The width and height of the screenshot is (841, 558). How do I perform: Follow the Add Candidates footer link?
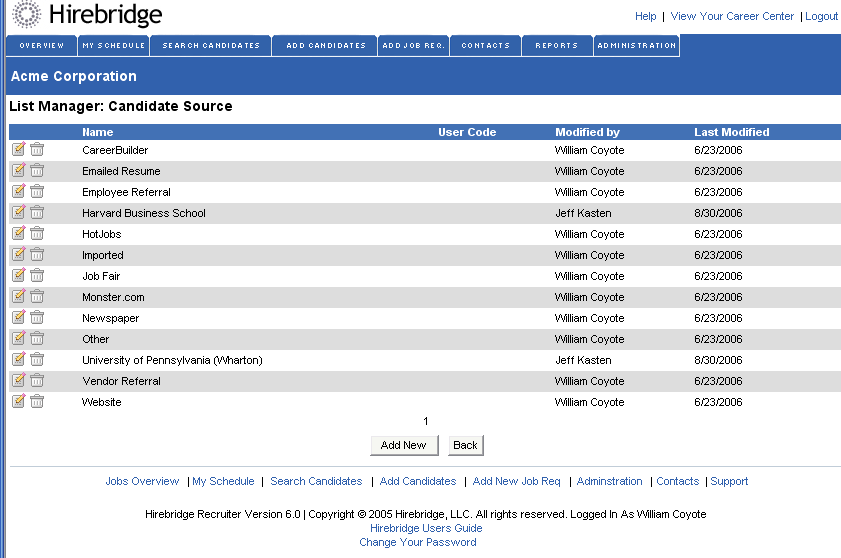point(418,481)
